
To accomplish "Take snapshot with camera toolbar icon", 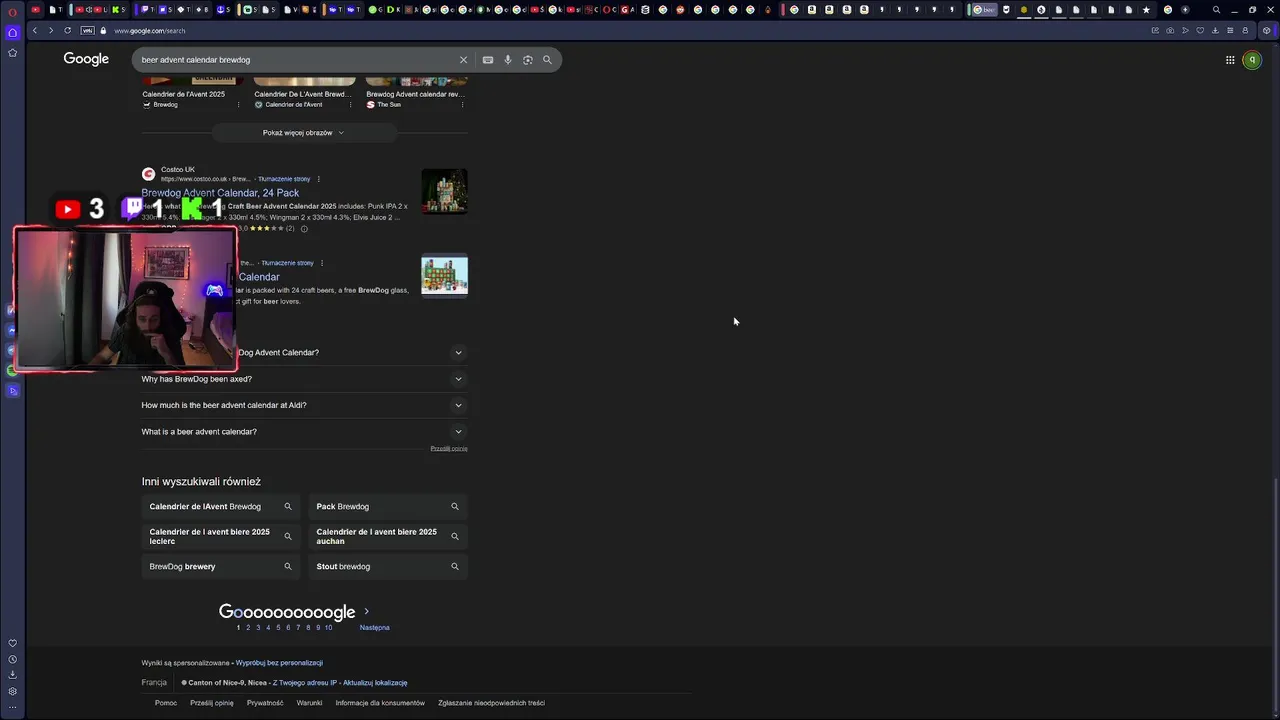I will pyautogui.click(x=1170, y=31).
